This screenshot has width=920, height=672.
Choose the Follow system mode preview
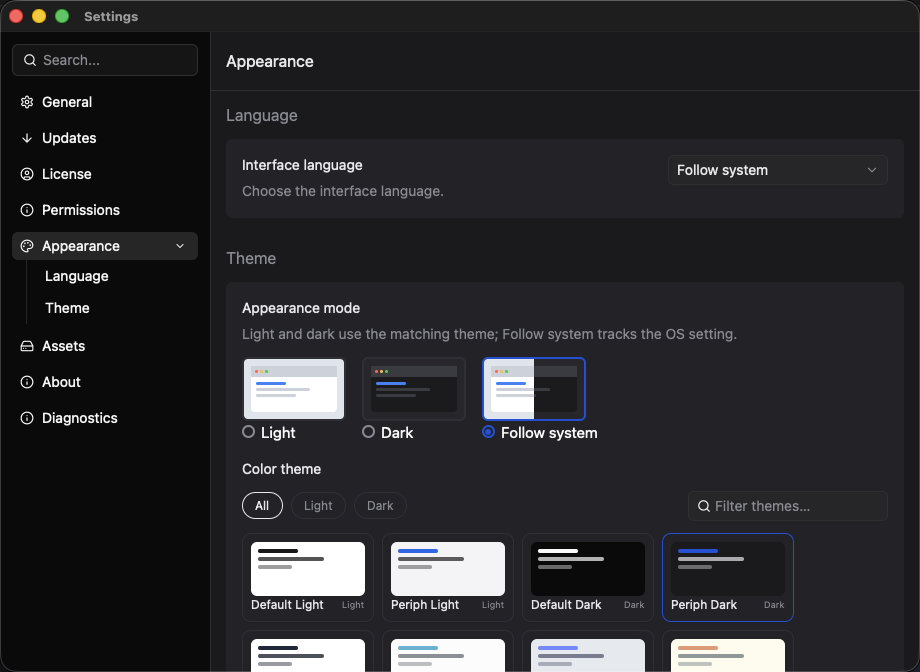(x=534, y=389)
